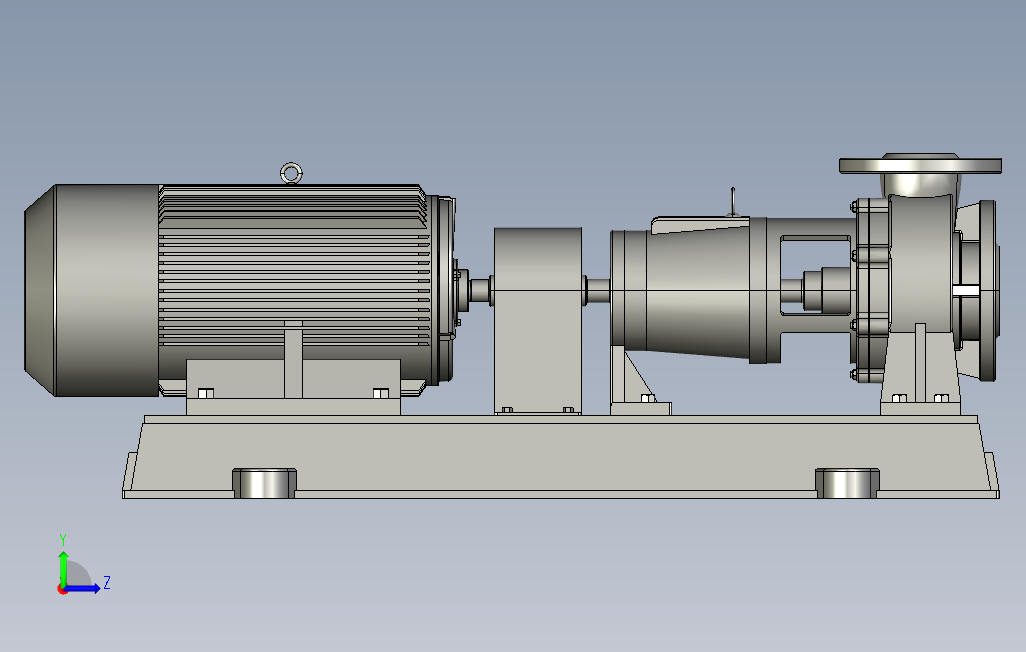This screenshot has height=652, width=1026.
Task: Select the vent pin atop the bearing housing
Action: 733,202
